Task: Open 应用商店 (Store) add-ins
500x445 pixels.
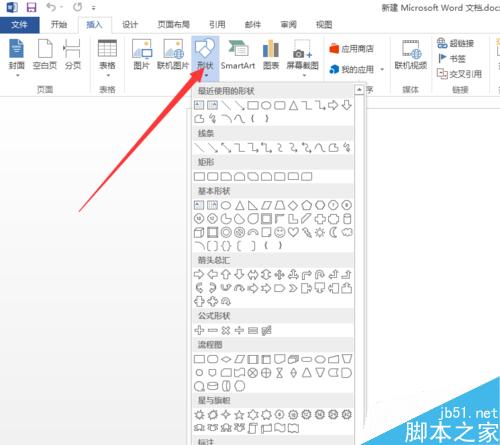Action: [351, 49]
